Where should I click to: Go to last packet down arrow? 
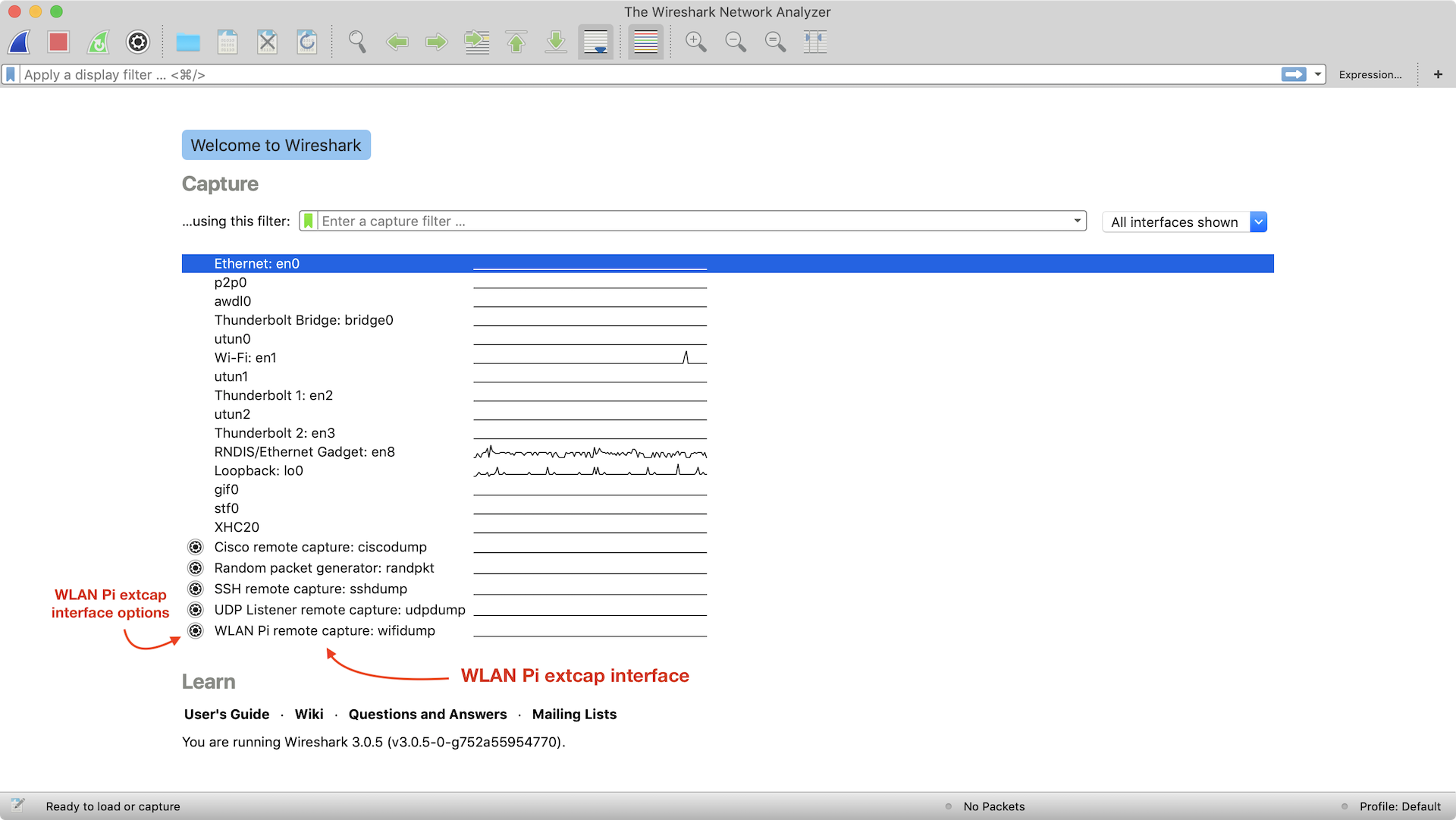pos(556,42)
